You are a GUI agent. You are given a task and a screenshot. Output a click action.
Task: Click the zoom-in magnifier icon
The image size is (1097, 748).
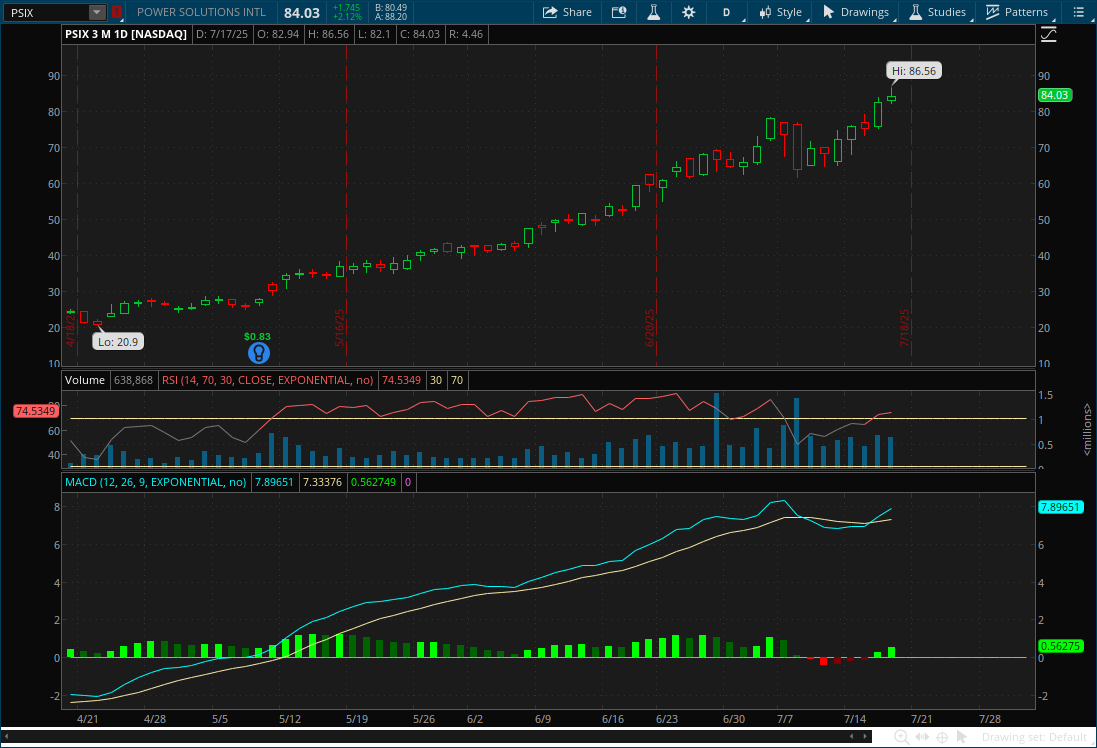[x=902, y=737]
